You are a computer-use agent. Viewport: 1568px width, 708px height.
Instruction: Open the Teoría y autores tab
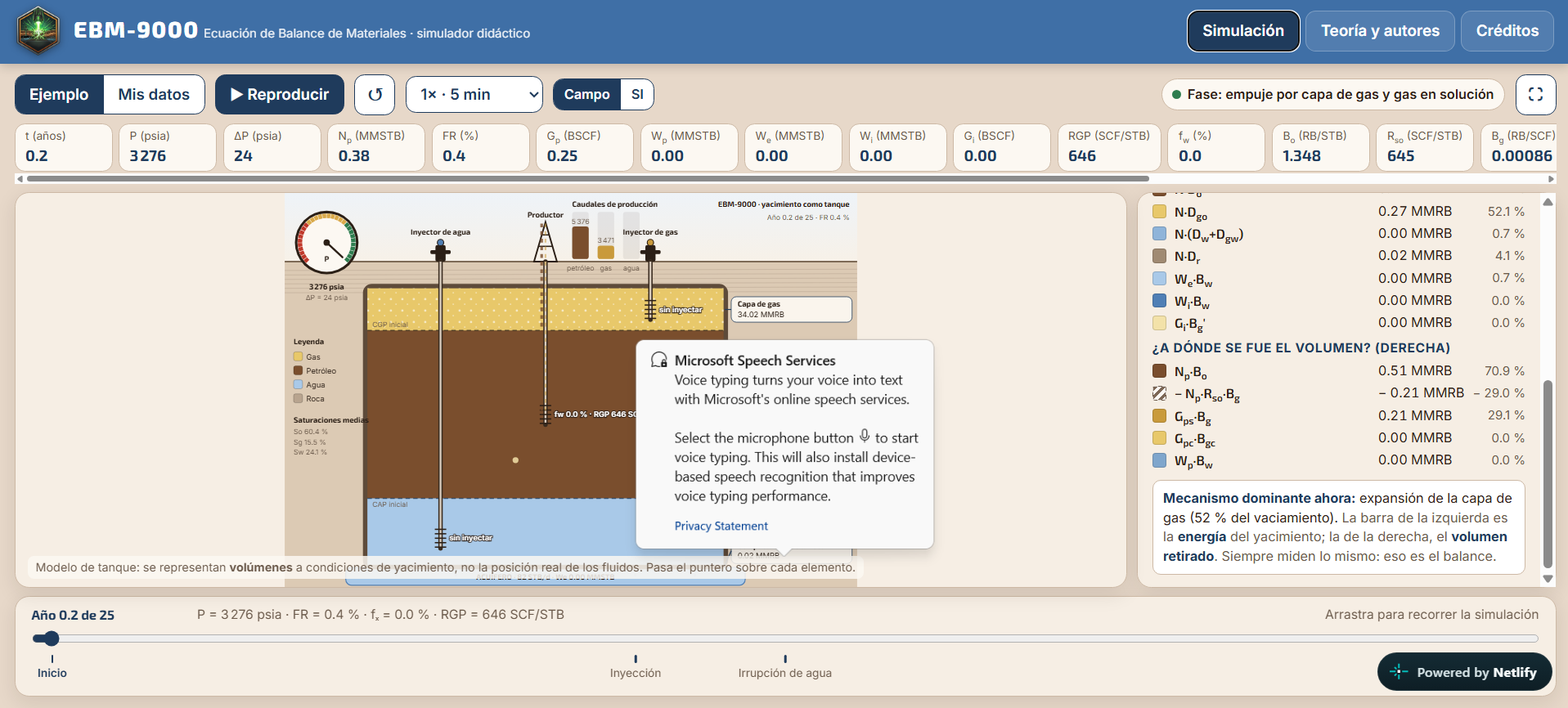[x=1380, y=31]
